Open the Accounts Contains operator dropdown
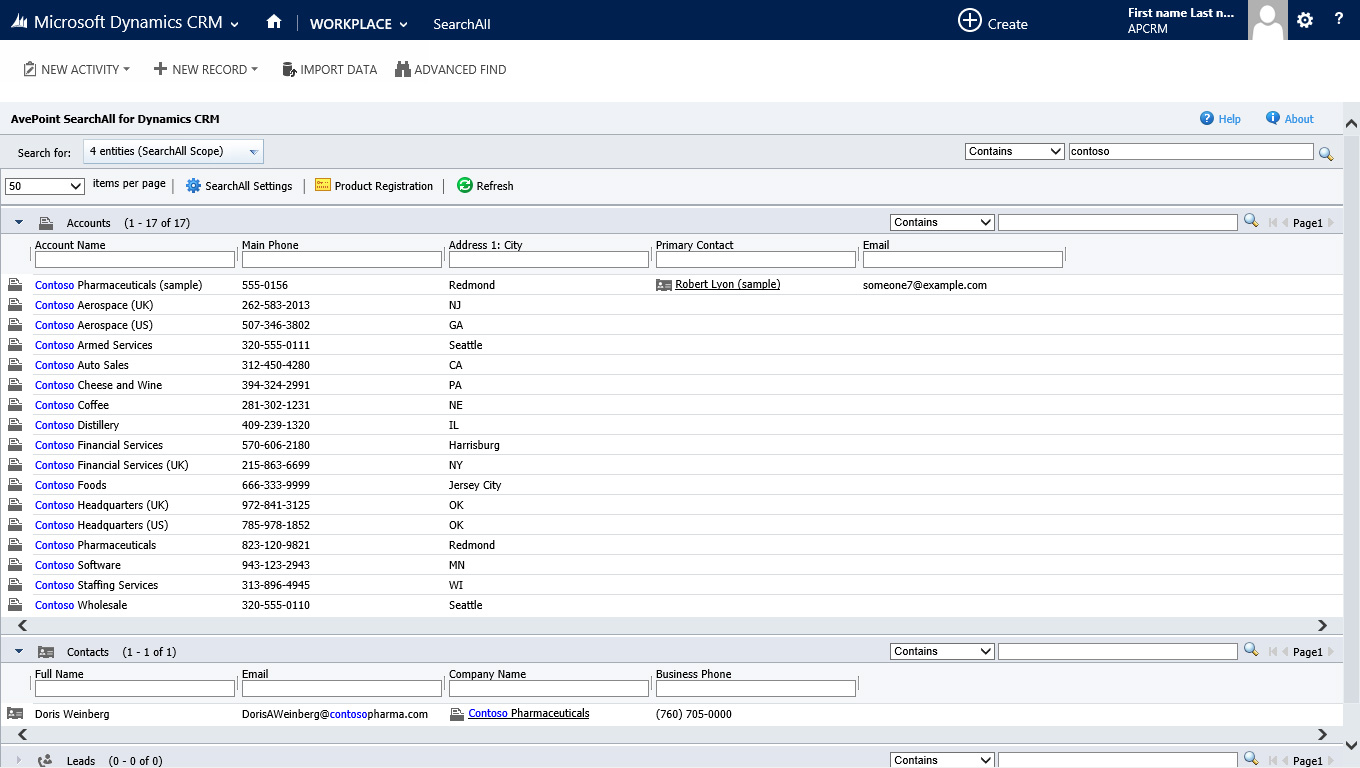Screen dimensions: 1360x768 coord(942,222)
